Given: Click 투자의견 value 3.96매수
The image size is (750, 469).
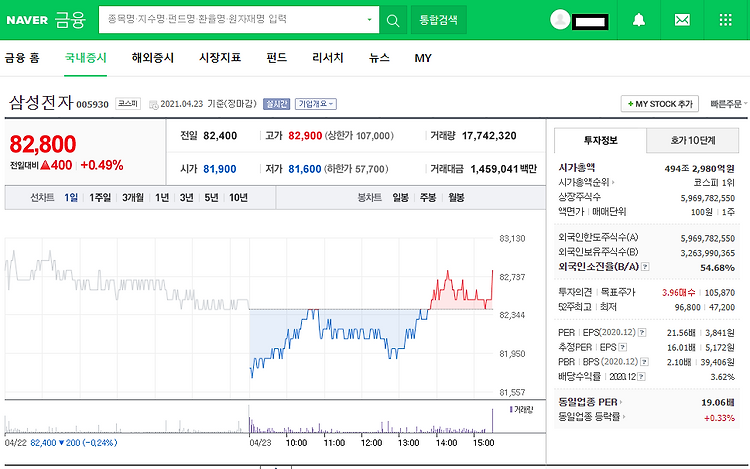Looking at the screenshot, I should 678,292.
